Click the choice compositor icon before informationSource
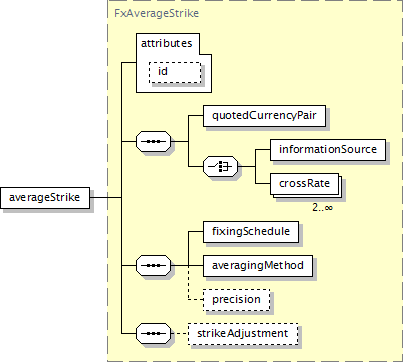403x362 pixels. coord(221,166)
